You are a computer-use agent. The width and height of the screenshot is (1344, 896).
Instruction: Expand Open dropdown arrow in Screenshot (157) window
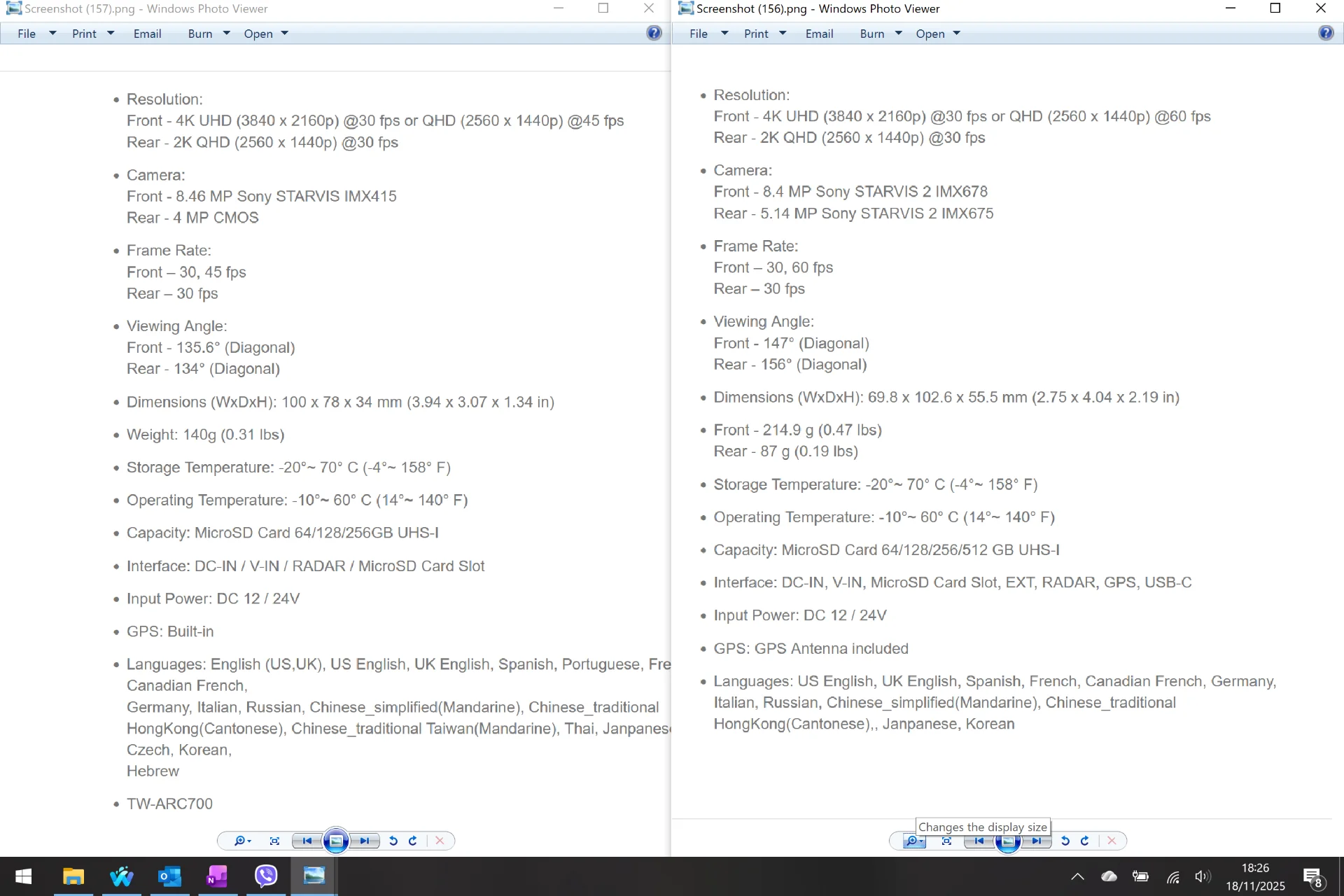284,34
